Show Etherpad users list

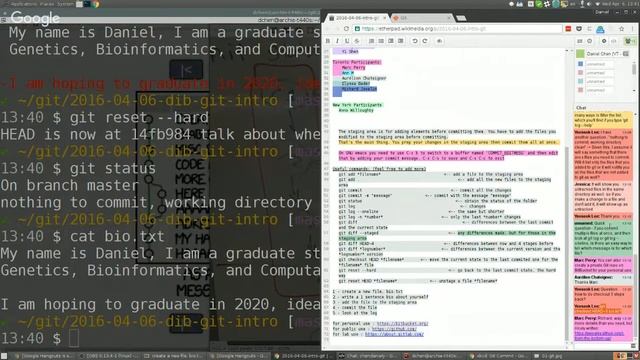[x=629, y=41]
